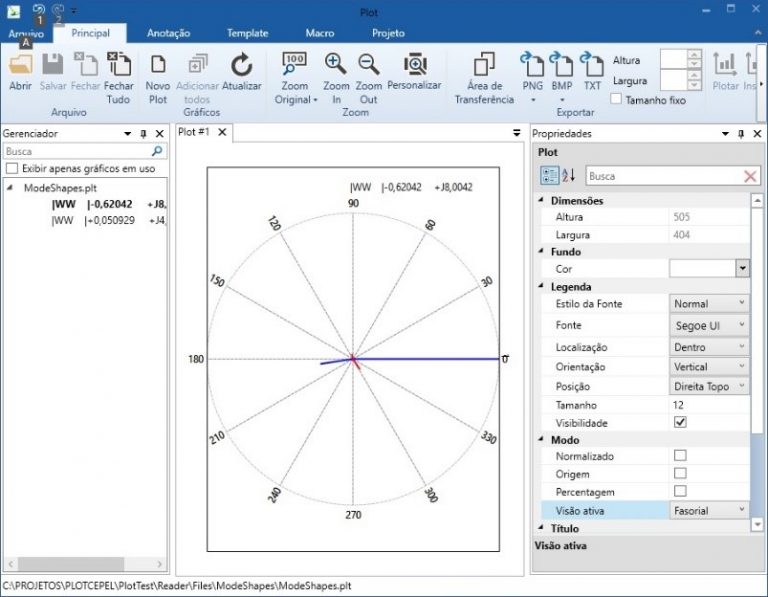This screenshot has height=597, width=768.
Task: Click the Abrir folder icon
Action: (20, 66)
